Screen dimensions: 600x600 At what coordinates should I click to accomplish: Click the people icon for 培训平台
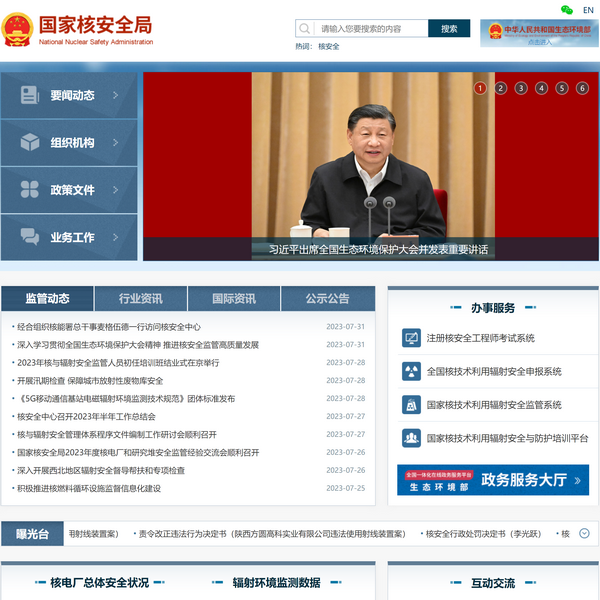point(411,438)
